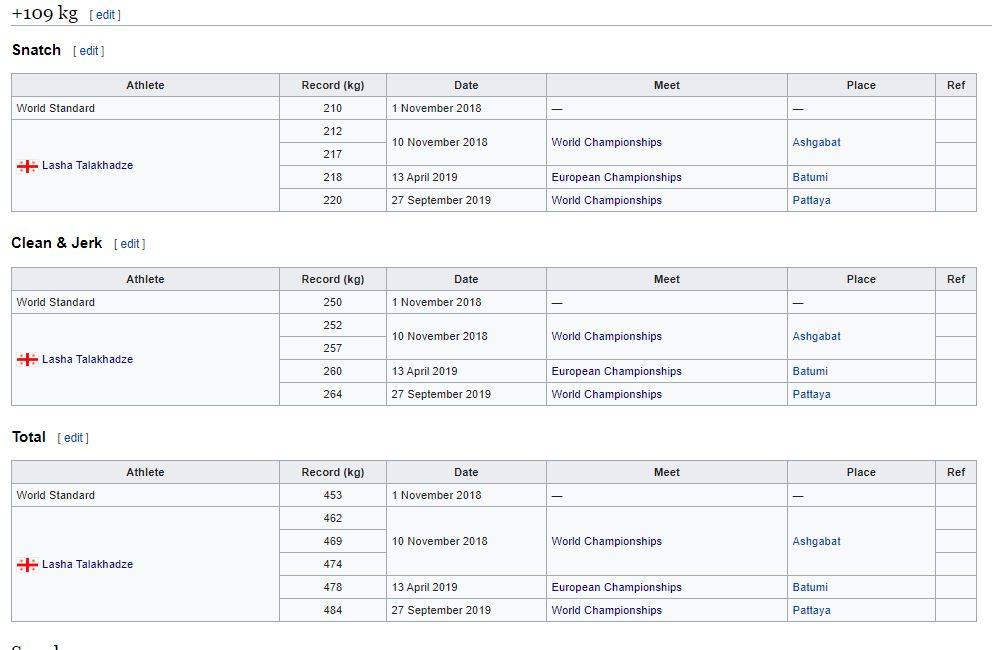Select the 250 World Standard value
Image resolution: width=992 pixels, height=650 pixels.
[x=333, y=302]
